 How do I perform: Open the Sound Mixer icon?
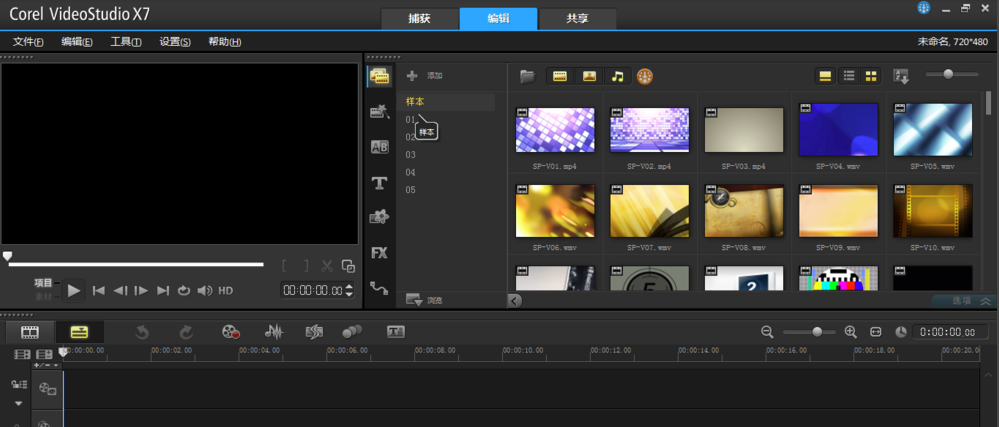point(274,332)
